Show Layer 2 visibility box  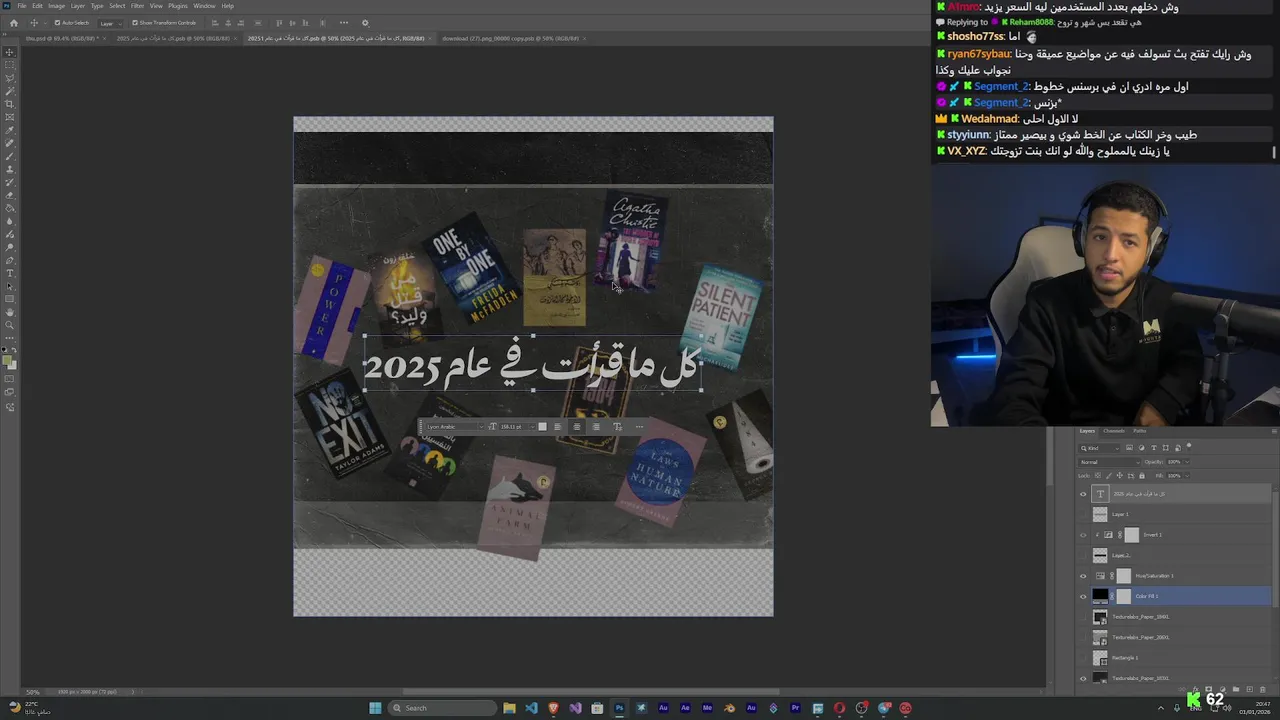pyautogui.click(x=1082, y=555)
